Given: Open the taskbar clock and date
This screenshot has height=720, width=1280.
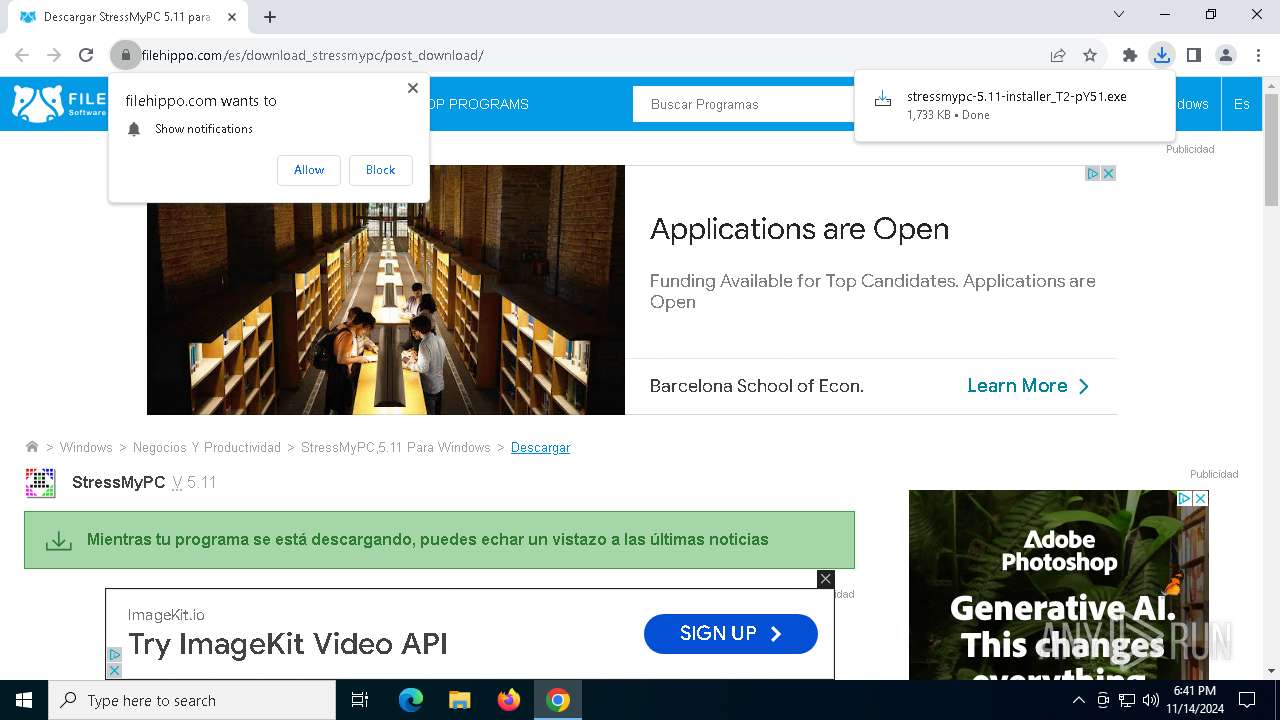Looking at the screenshot, I should tap(1195, 700).
